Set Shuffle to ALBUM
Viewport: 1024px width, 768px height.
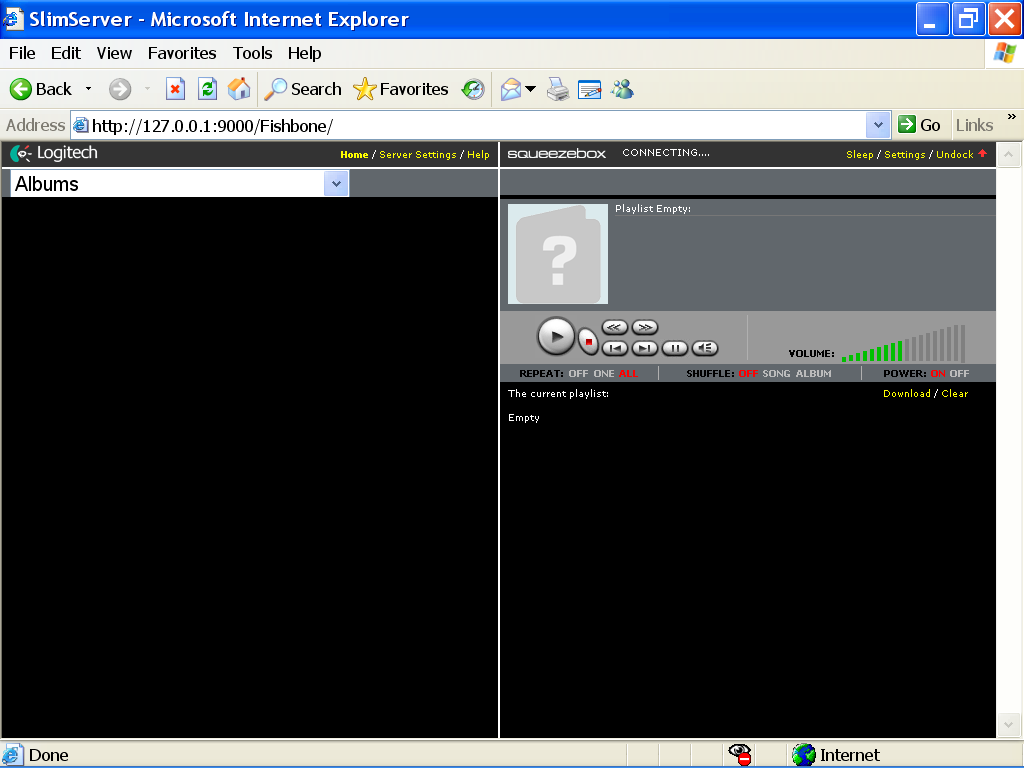coord(813,374)
